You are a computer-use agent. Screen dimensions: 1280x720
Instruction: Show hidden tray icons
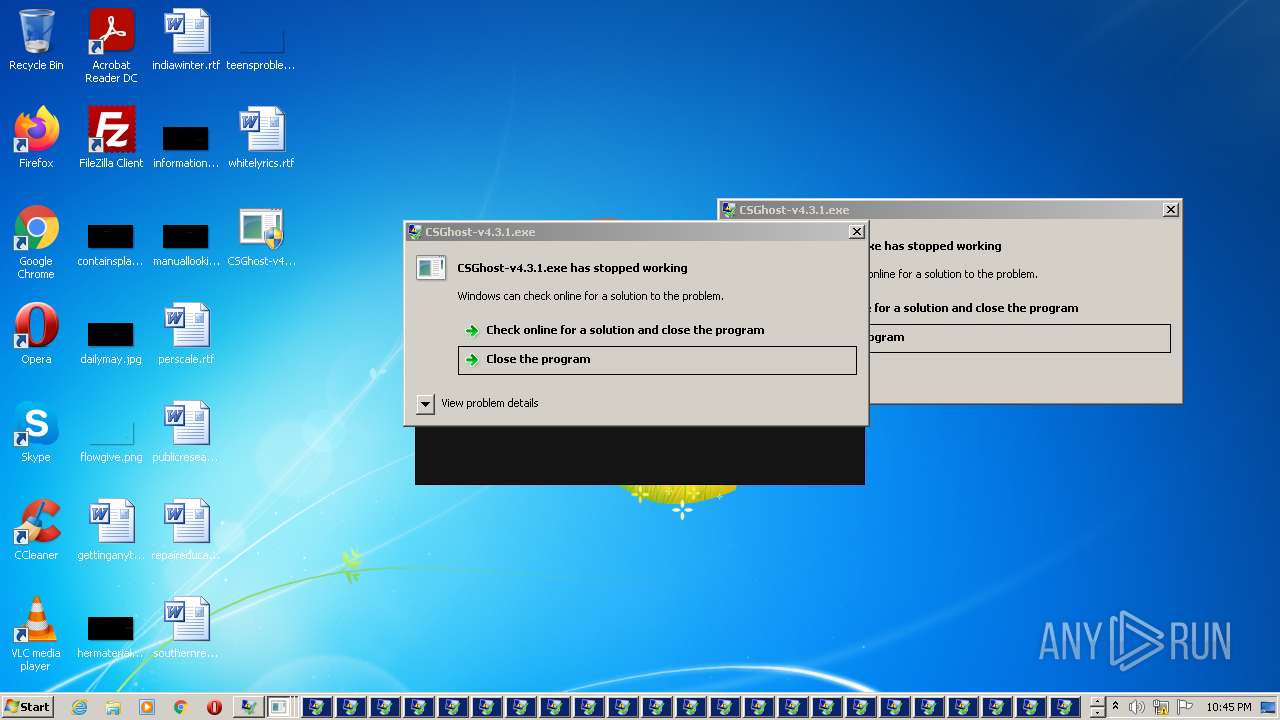click(x=1116, y=706)
